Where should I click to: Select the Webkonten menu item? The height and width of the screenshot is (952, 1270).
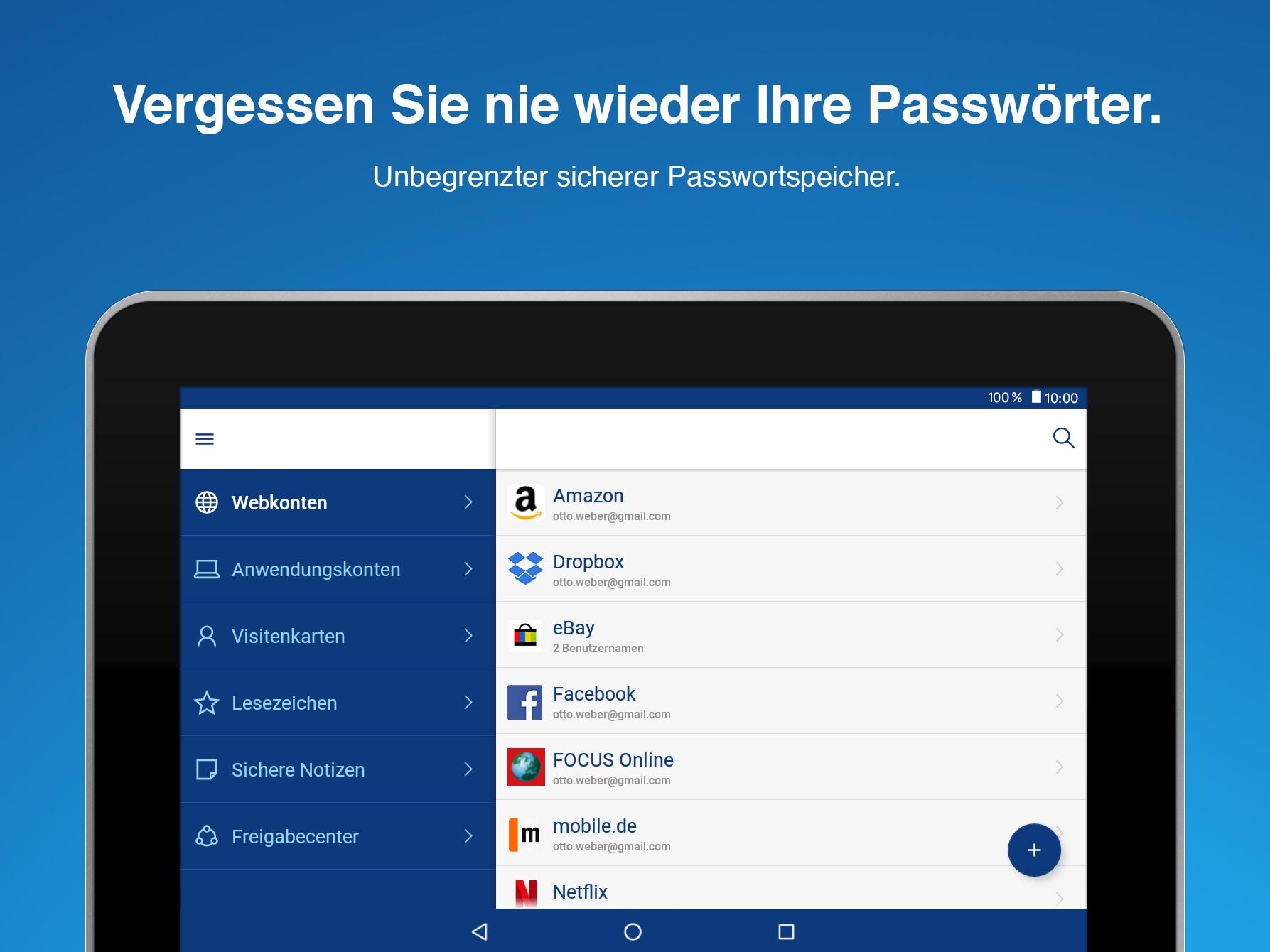coord(338,502)
